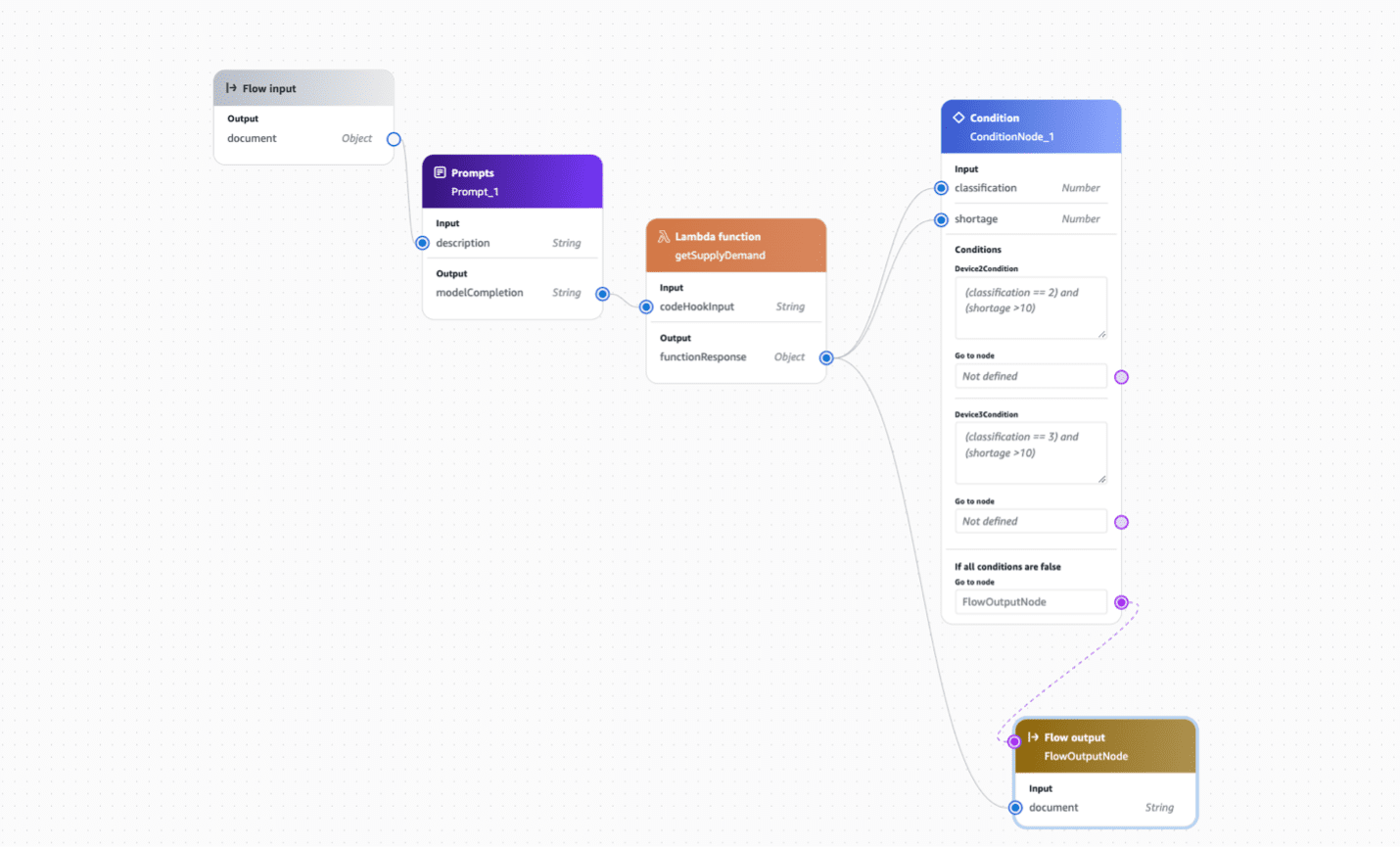Image resolution: width=1400 pixels, height=849 pixels.
Task: Select the Prompt_1 node header
Action: pos(512,182)
